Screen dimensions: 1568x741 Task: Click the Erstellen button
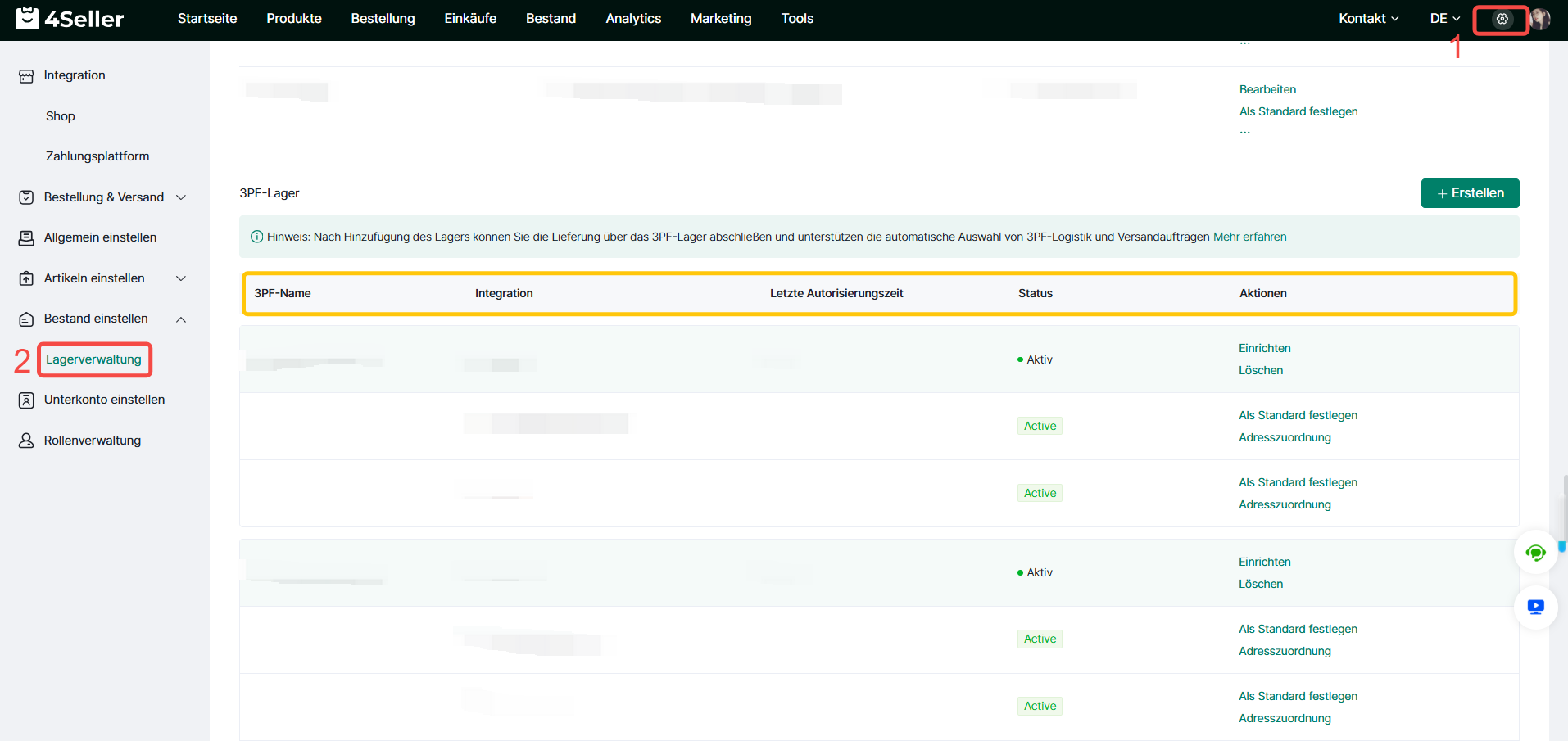click(1470, 193)
